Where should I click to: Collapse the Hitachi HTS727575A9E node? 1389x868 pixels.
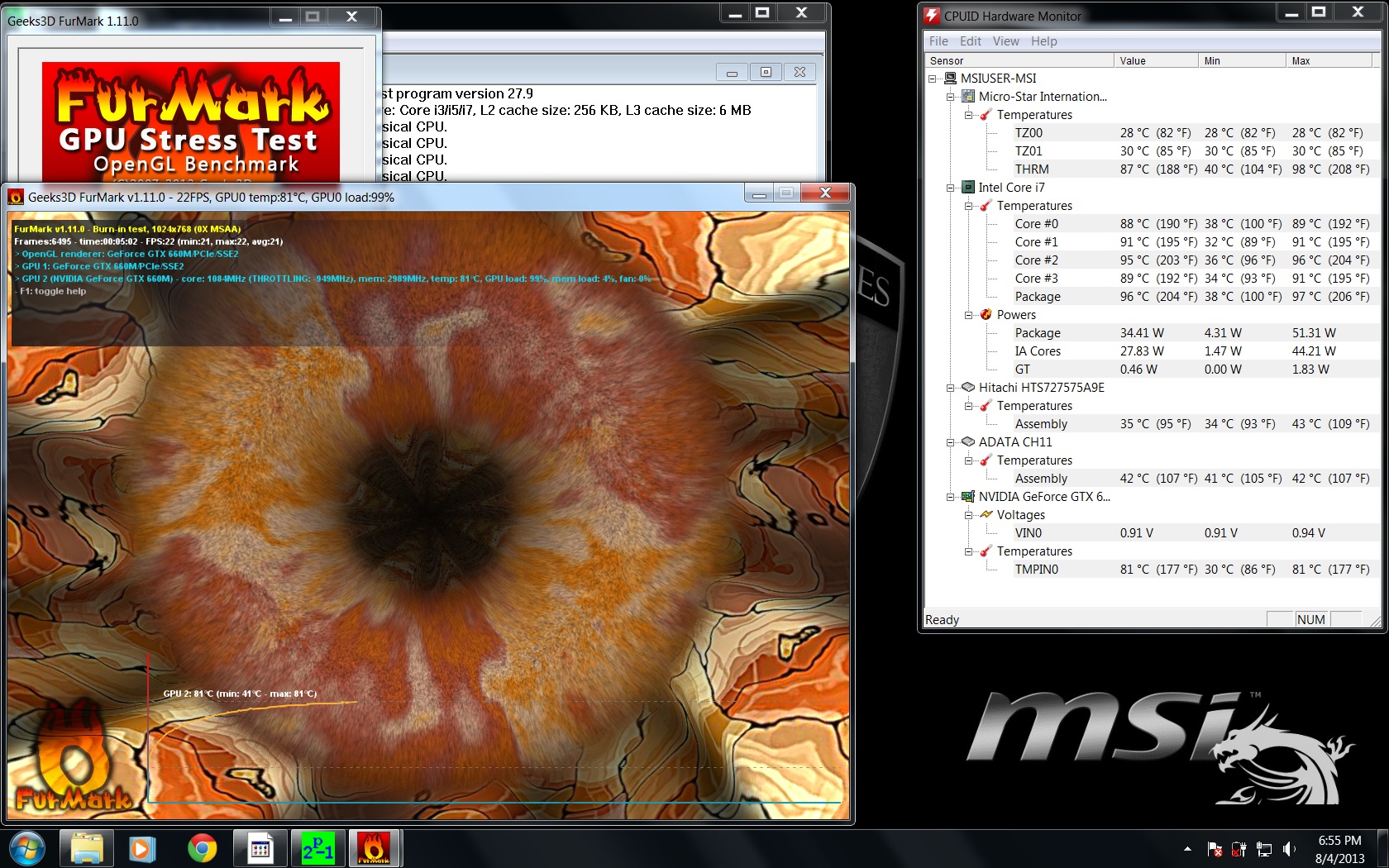point(951,388)
